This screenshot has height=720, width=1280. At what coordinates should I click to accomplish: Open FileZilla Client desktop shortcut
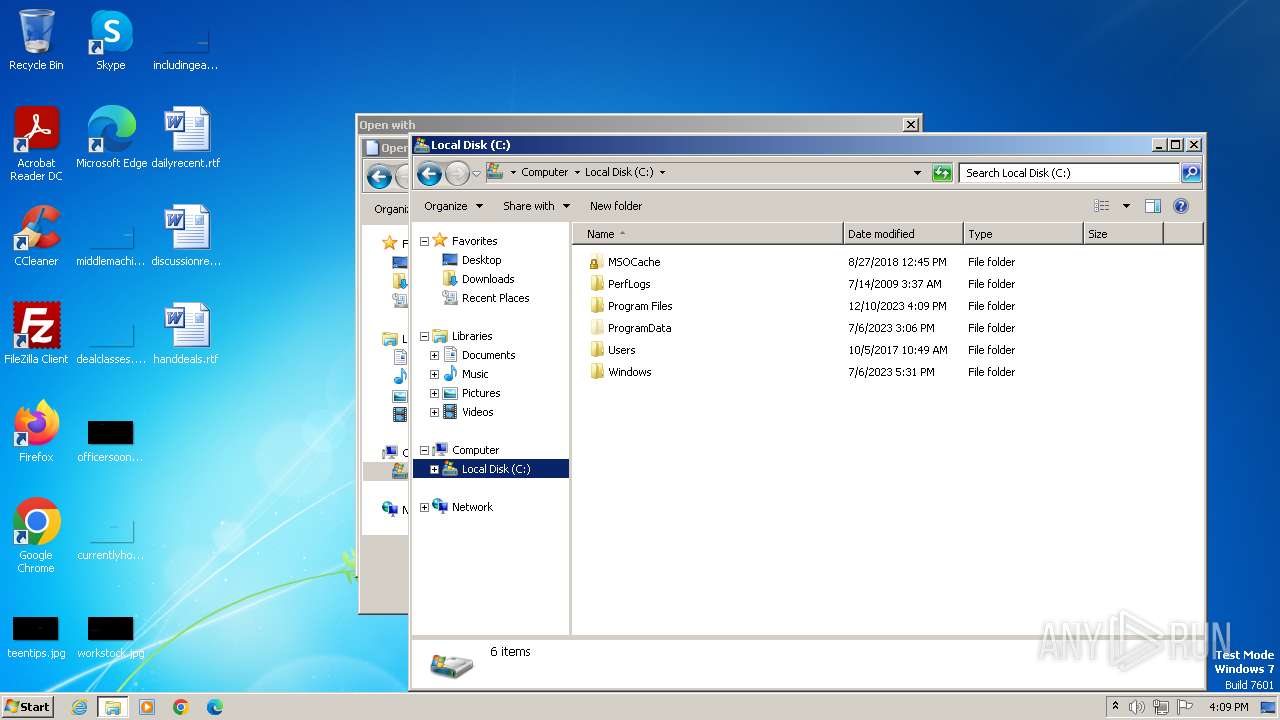click(x=36, y=334)
